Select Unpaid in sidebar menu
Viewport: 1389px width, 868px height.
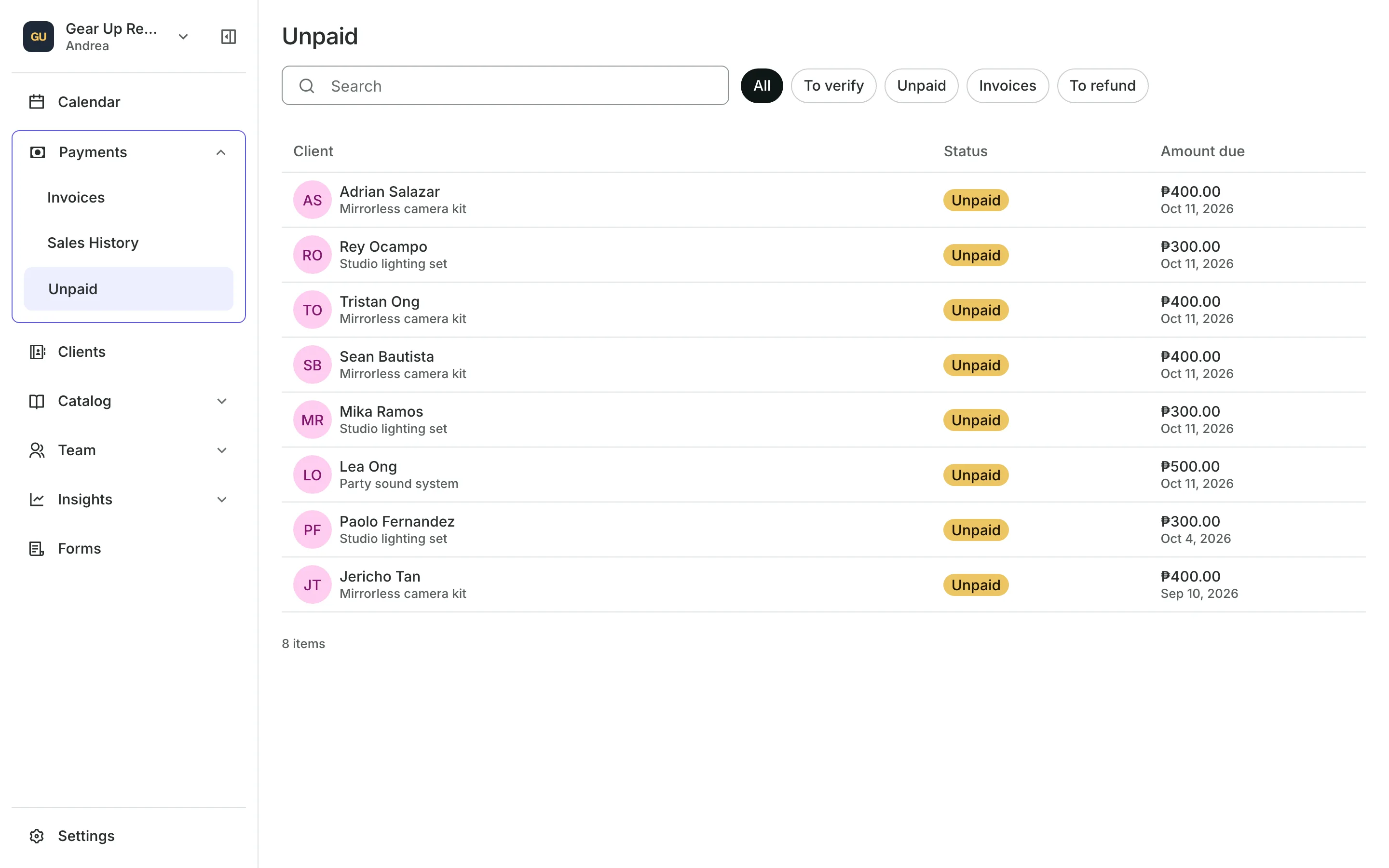129,289
